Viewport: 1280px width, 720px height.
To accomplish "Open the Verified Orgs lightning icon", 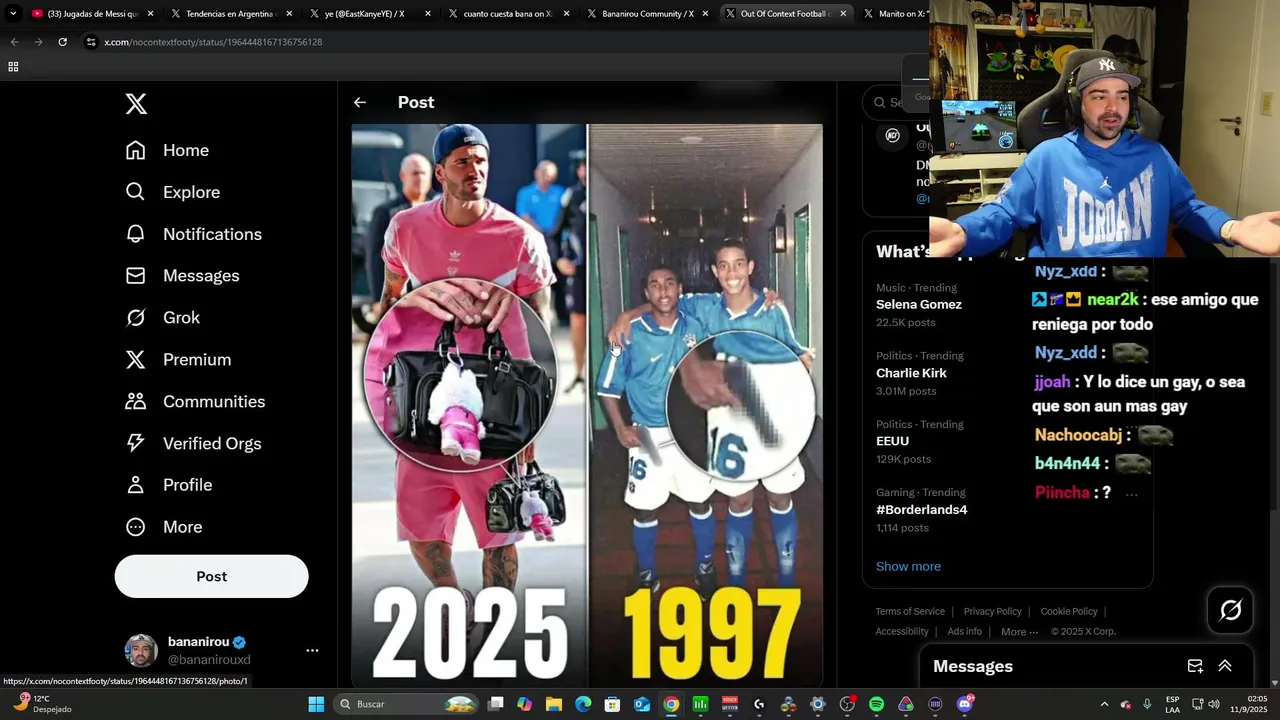I will tap(136, 443).
